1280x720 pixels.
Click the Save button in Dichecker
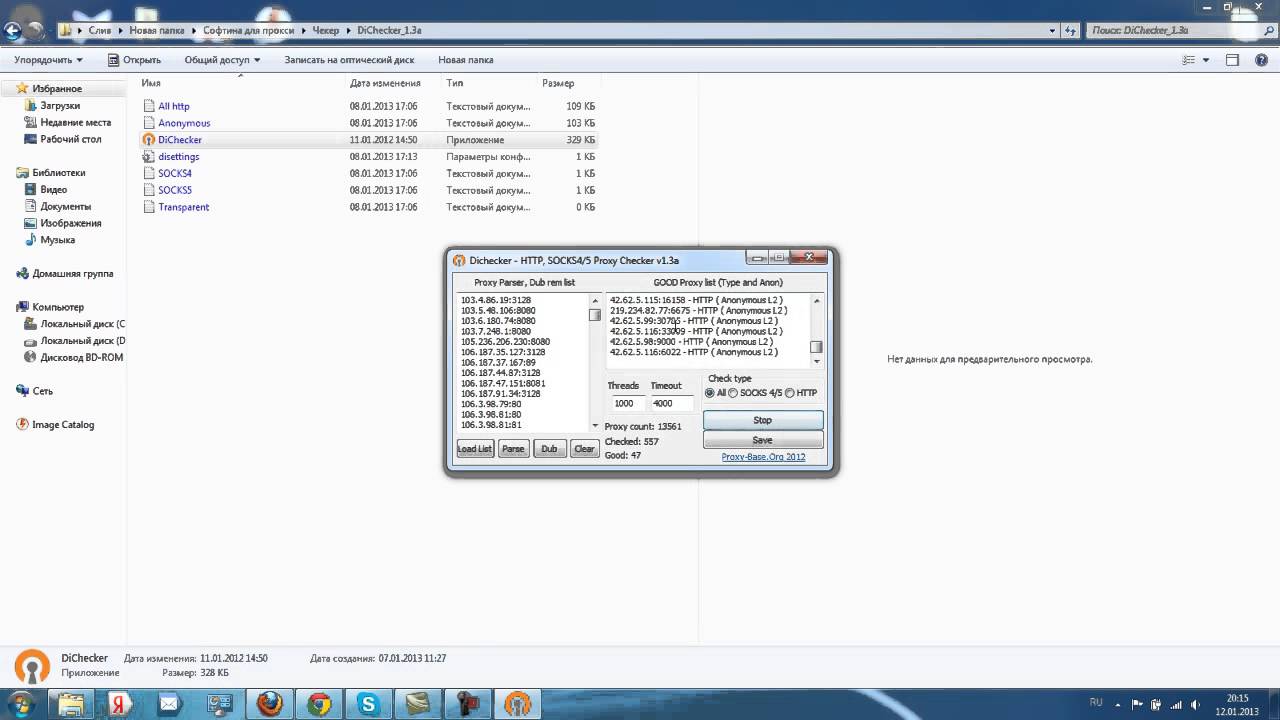click(x=763, y=440)
